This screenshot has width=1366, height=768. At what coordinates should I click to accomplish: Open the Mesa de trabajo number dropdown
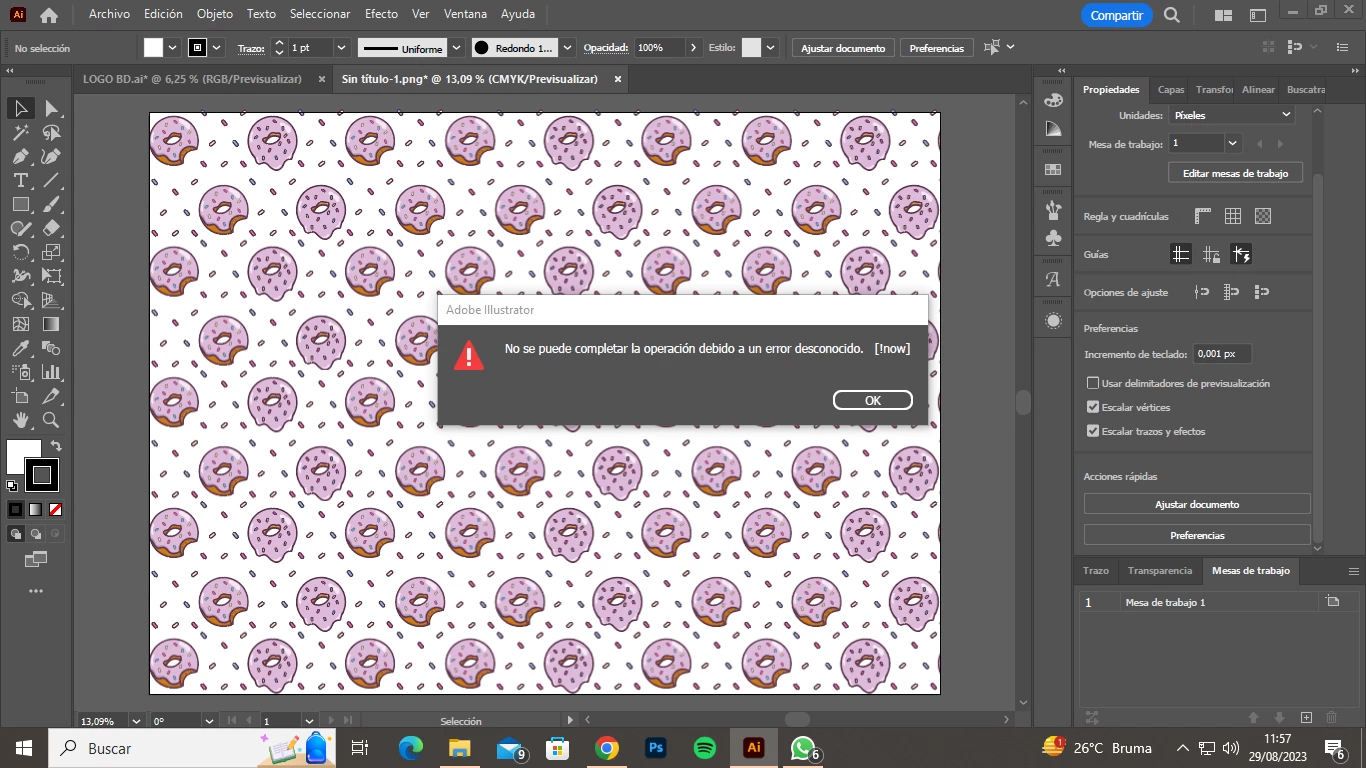coord(1233,144)
